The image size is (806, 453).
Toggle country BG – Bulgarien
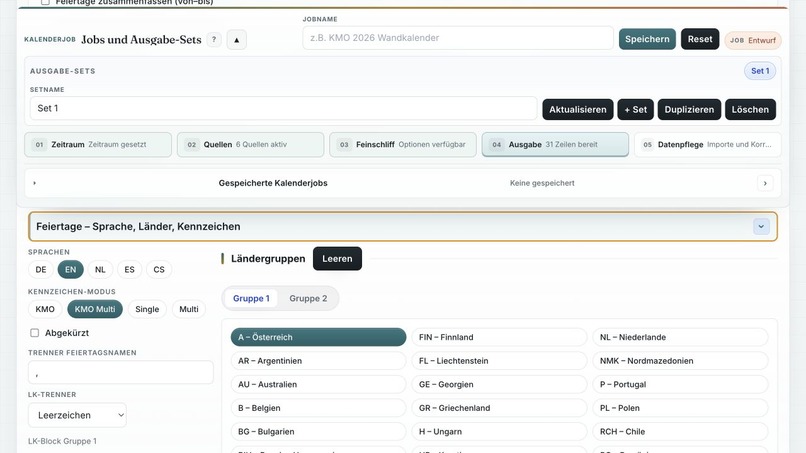(x=318, y=432)
